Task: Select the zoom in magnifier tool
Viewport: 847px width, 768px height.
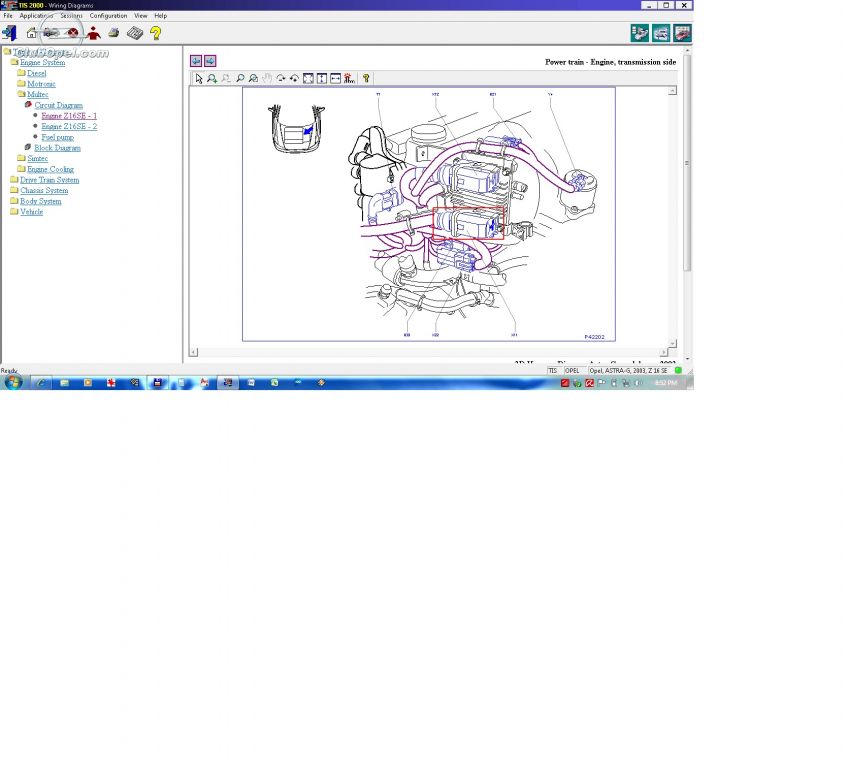Action: pos(212,79)
